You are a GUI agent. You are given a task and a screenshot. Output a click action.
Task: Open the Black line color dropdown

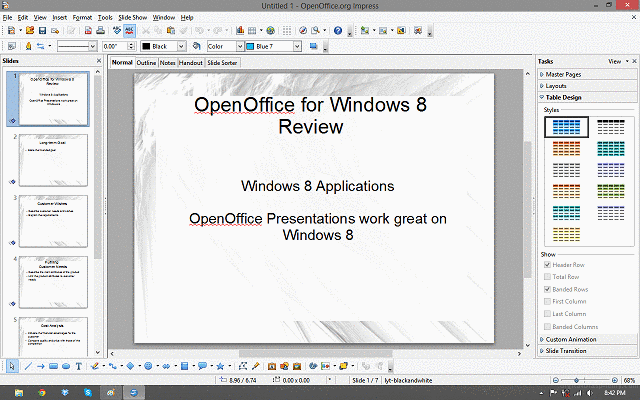[x=182, y=47]
